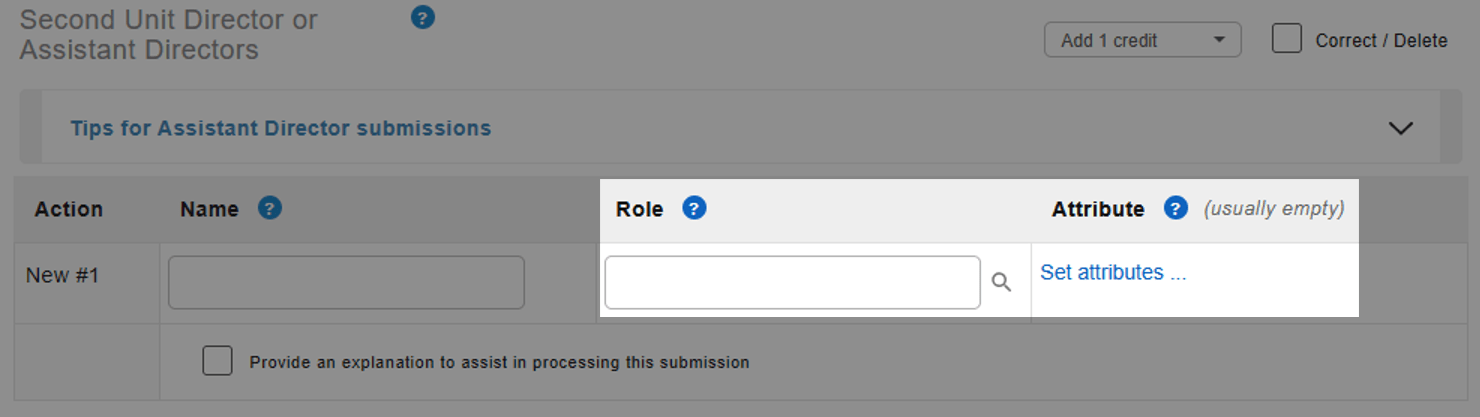1480x417 pixels.
Task: Click the Attribute column header label
Action: coord(1097,209)
